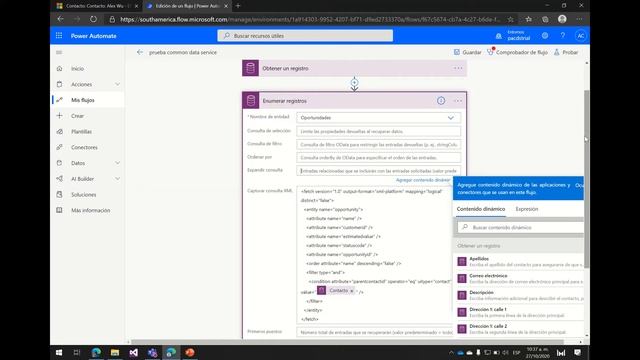Screen dimensions: 640x360
Task: Select Correo electrónico dynamic content
Action: [518, 279]
